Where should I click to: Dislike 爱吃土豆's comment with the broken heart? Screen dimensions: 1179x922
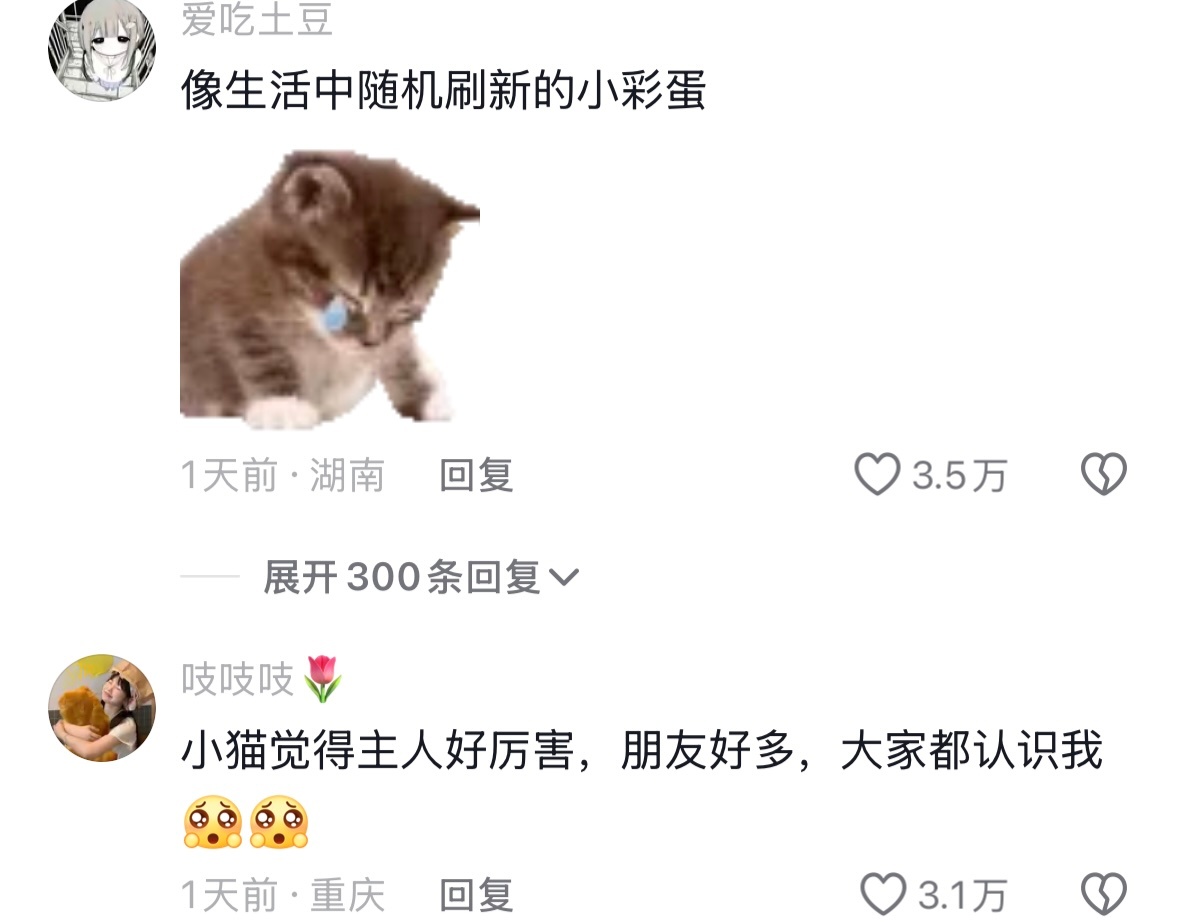pyautogui.click(x=1103, y=475)
